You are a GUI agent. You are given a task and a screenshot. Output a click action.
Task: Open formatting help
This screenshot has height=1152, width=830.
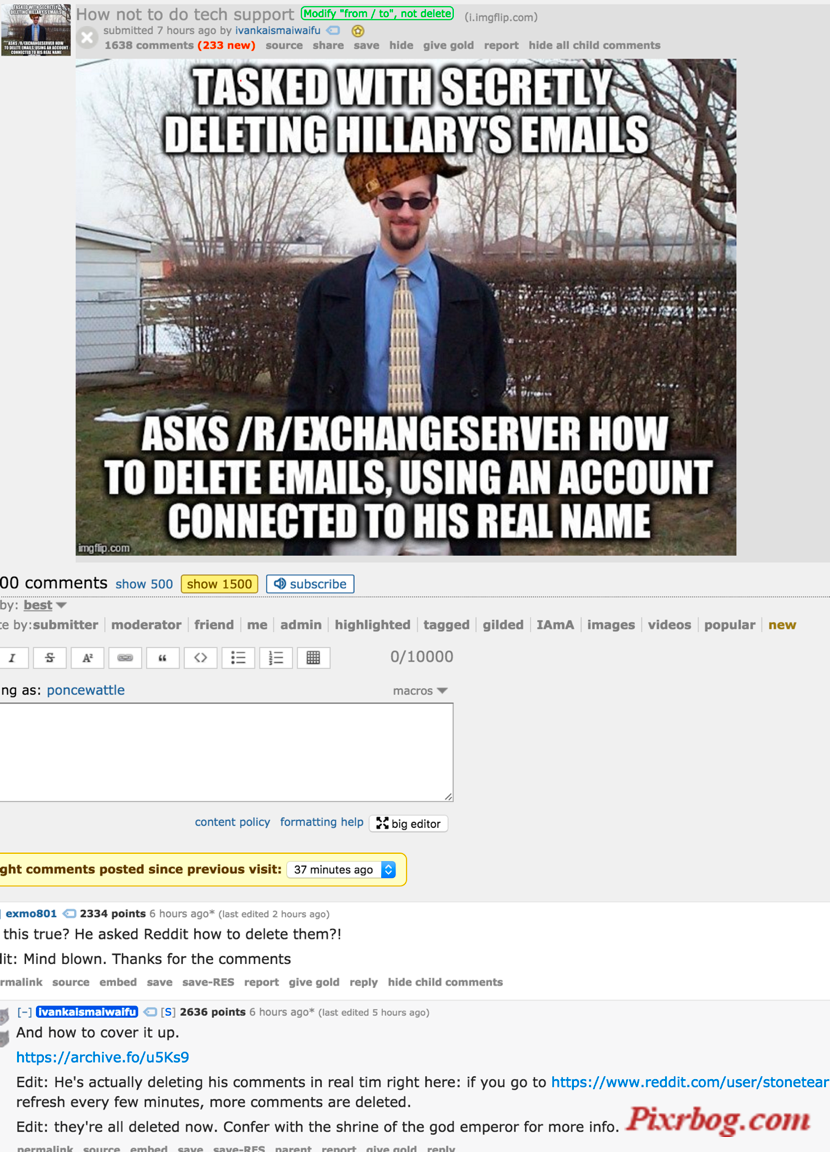click(x=322, y=822)
